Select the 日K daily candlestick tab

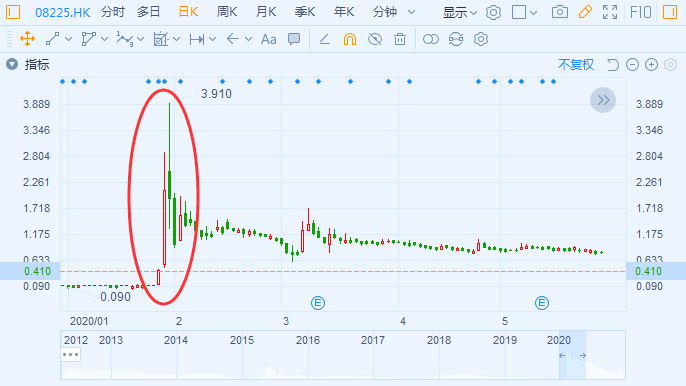(x=189, y=12)
